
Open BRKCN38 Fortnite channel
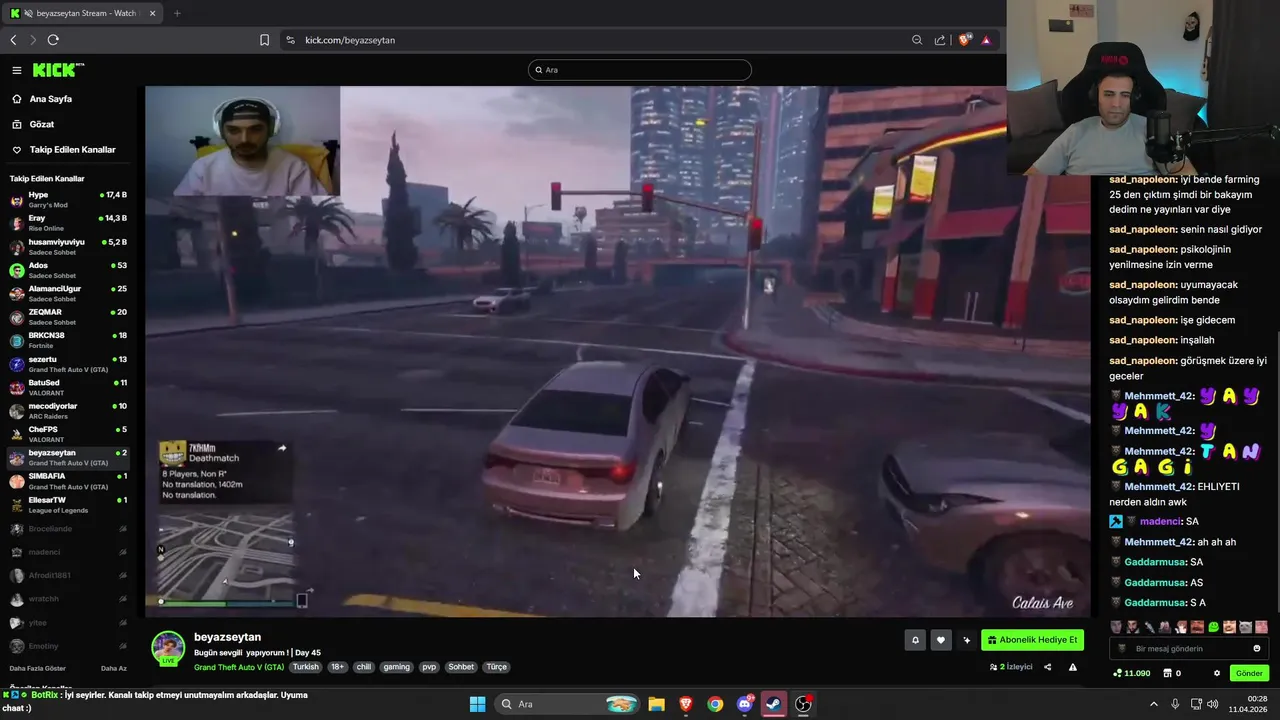coord(68,340)
